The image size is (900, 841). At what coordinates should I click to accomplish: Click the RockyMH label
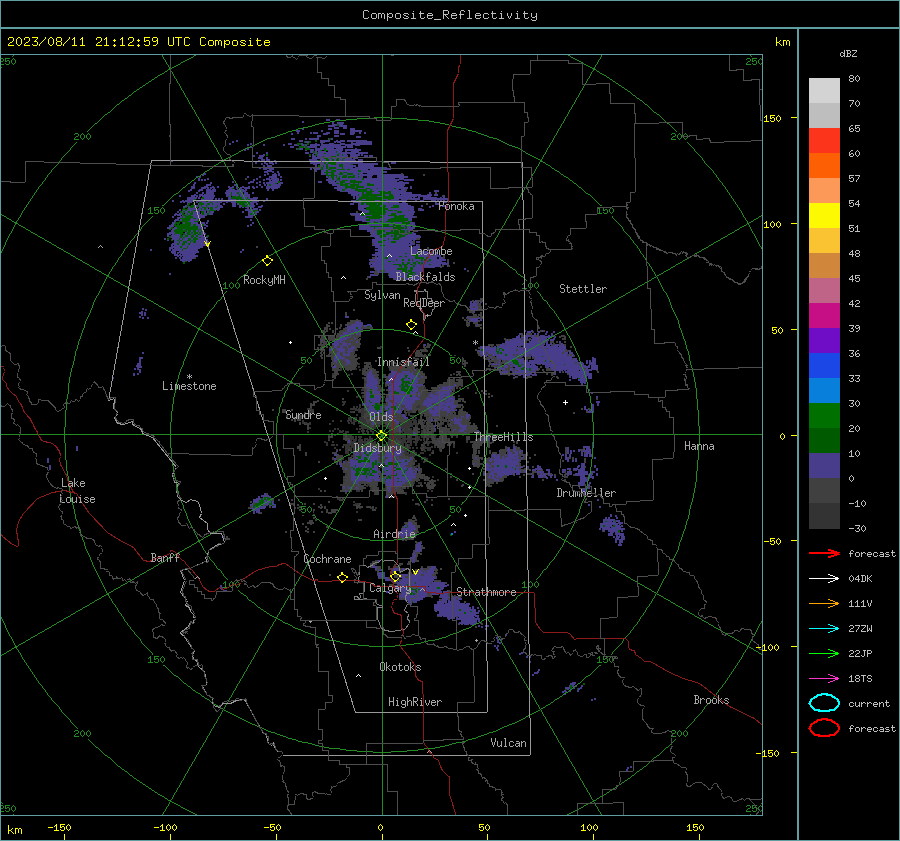[264, 280]
